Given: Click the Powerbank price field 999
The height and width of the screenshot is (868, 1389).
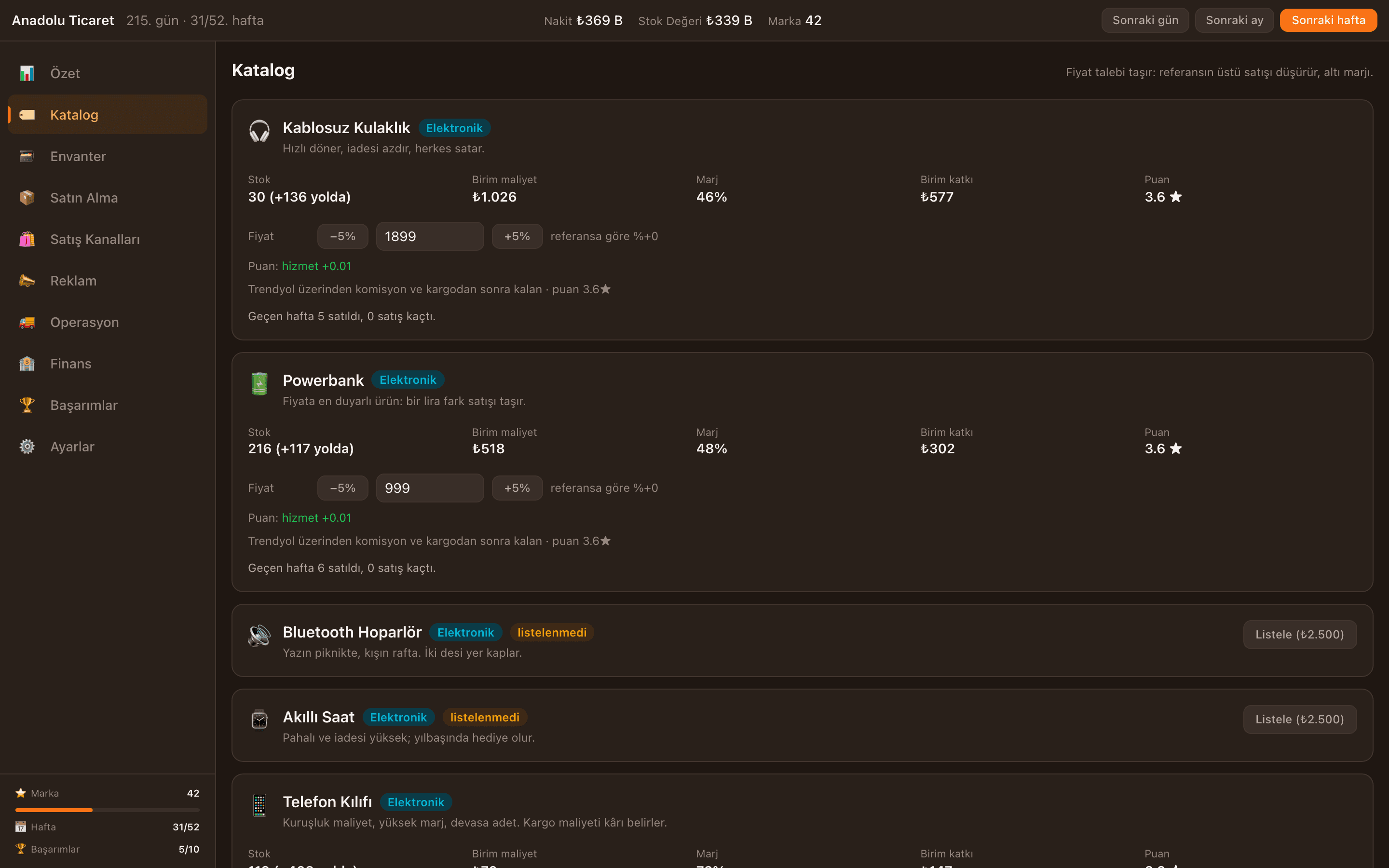Looking at the screenshot, I should (430, 488).
